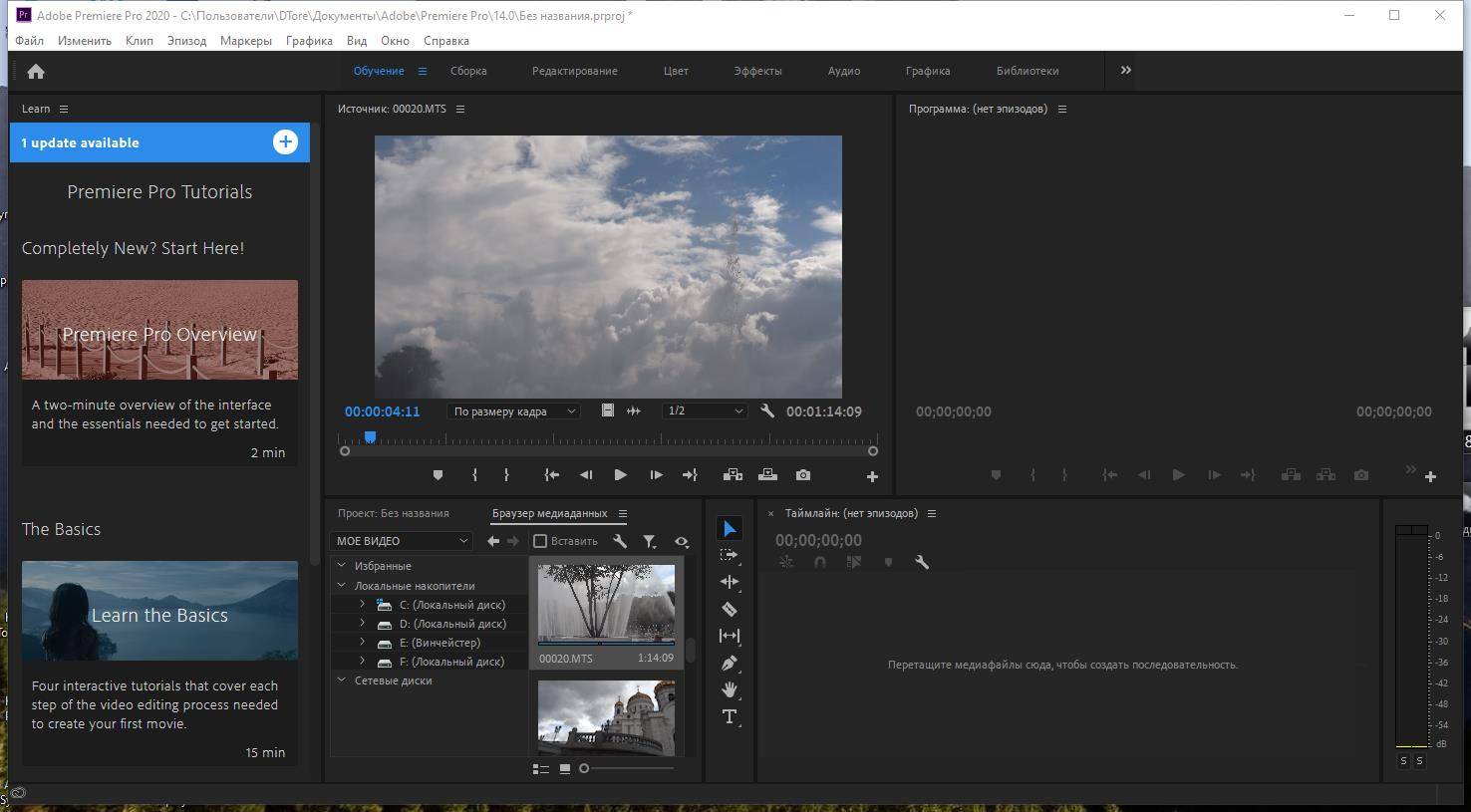The image size is (1471, 812).
Task: Switch to the Цвет workspace
Action: [x=676, y=71]
